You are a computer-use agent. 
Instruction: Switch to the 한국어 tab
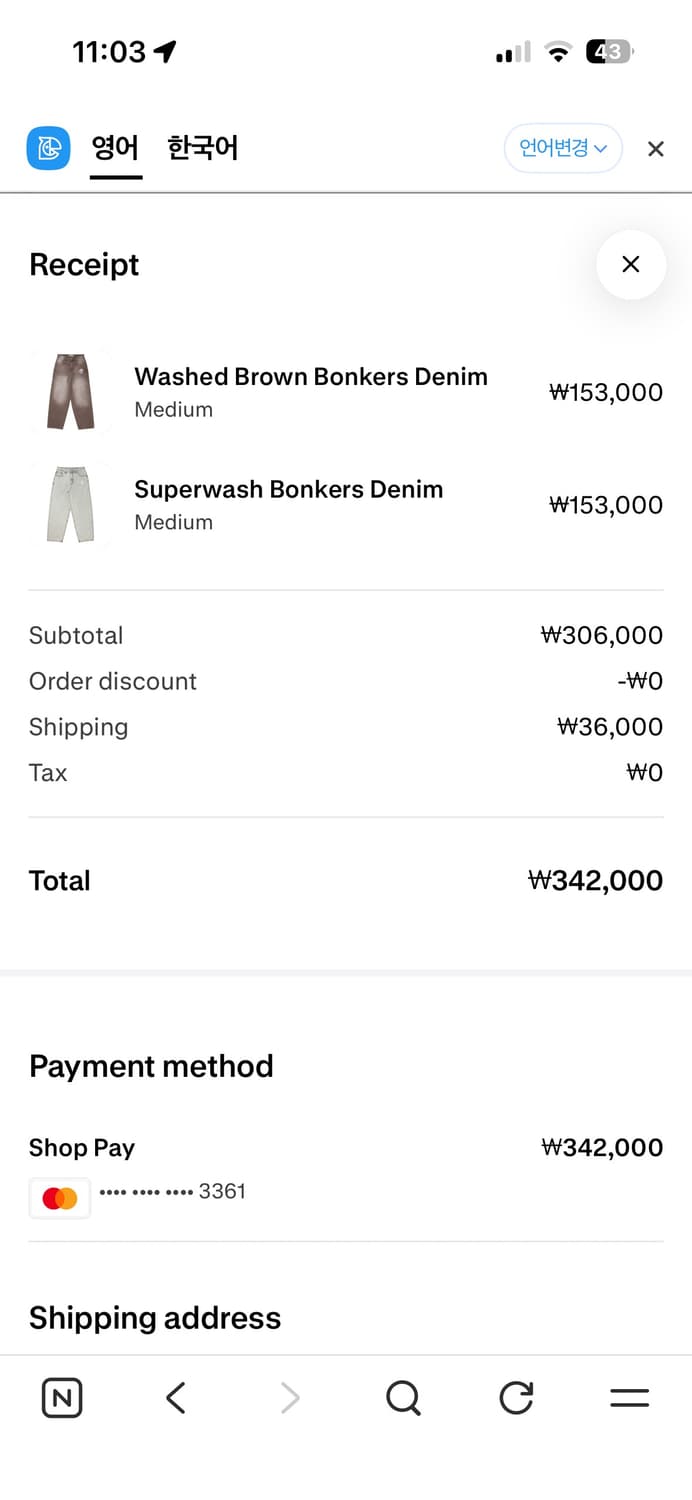pyautogui.click(x=202, y=149)
